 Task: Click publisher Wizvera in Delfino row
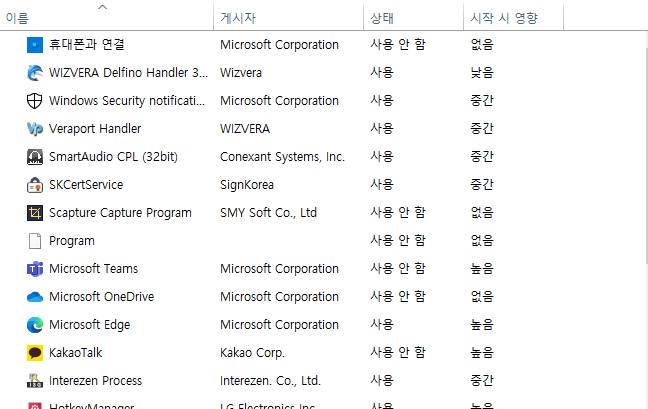point(241,73)
